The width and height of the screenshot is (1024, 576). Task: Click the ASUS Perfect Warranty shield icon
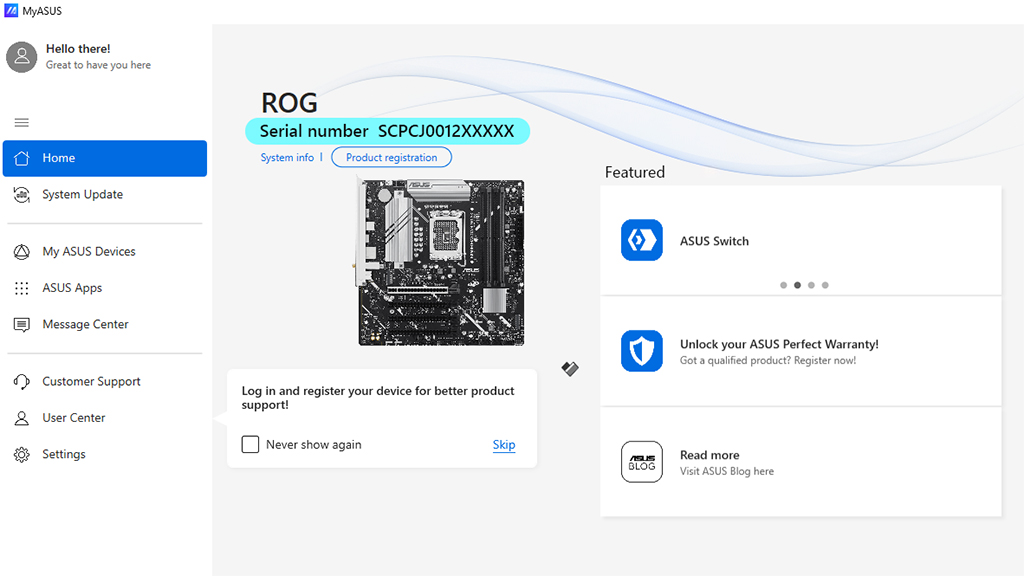point(641,351)
